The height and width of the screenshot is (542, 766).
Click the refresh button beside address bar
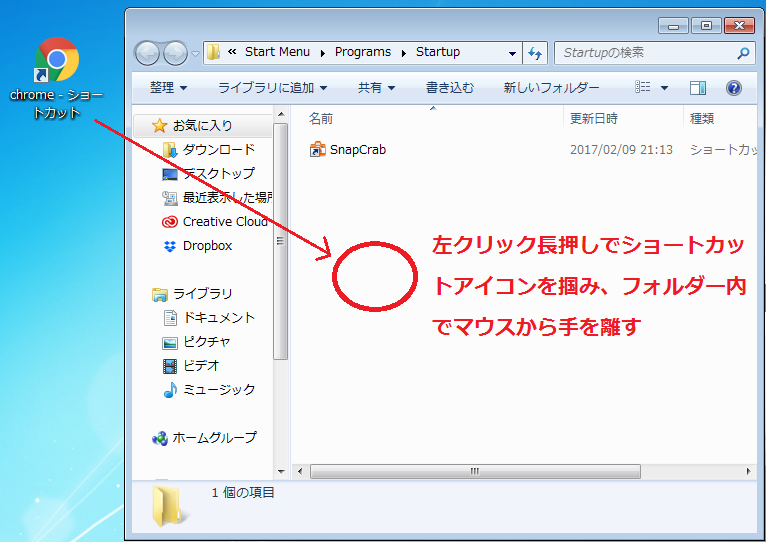pyautogui.click(x=535, y=53)
